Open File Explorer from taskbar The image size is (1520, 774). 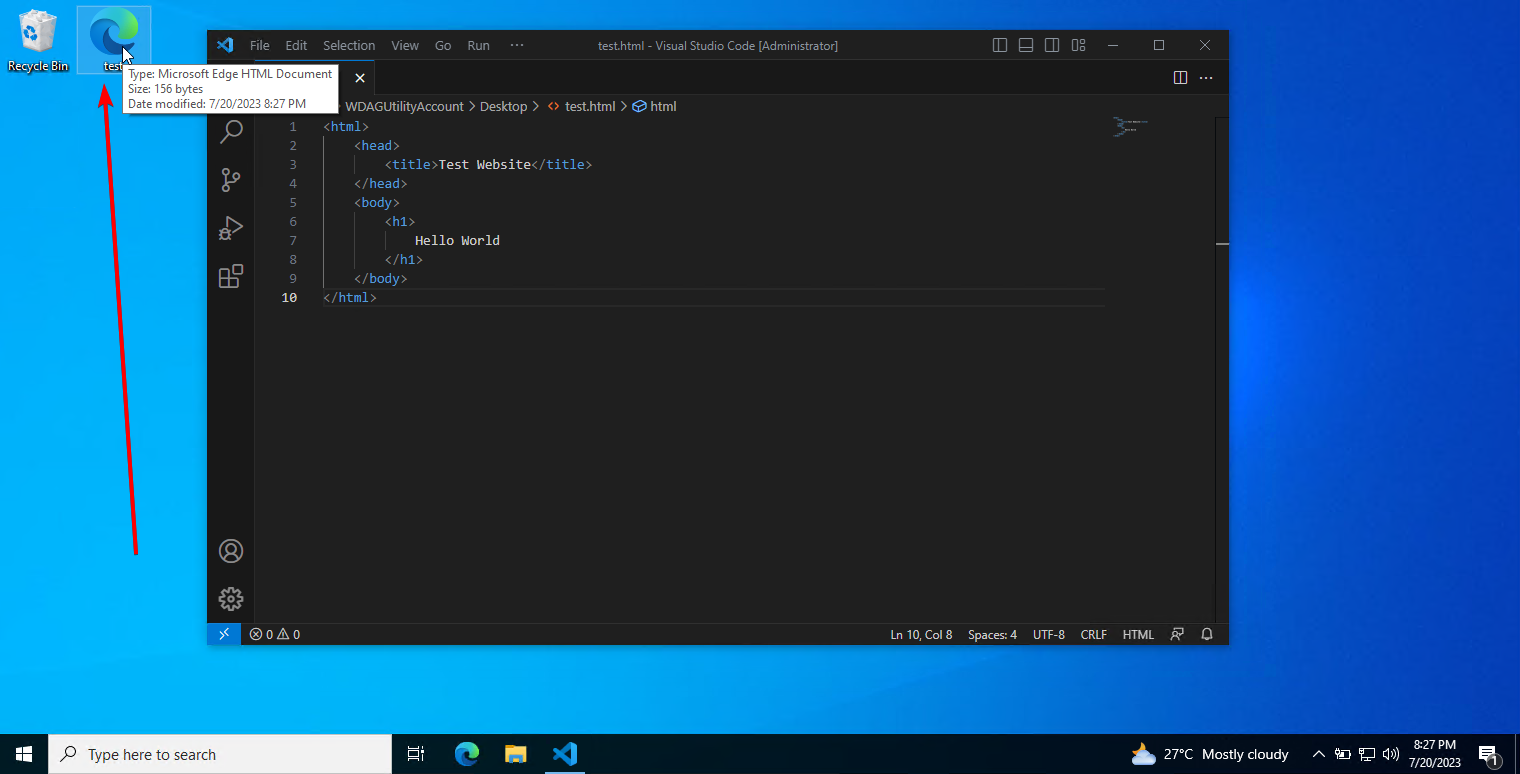tap(515, 754)
